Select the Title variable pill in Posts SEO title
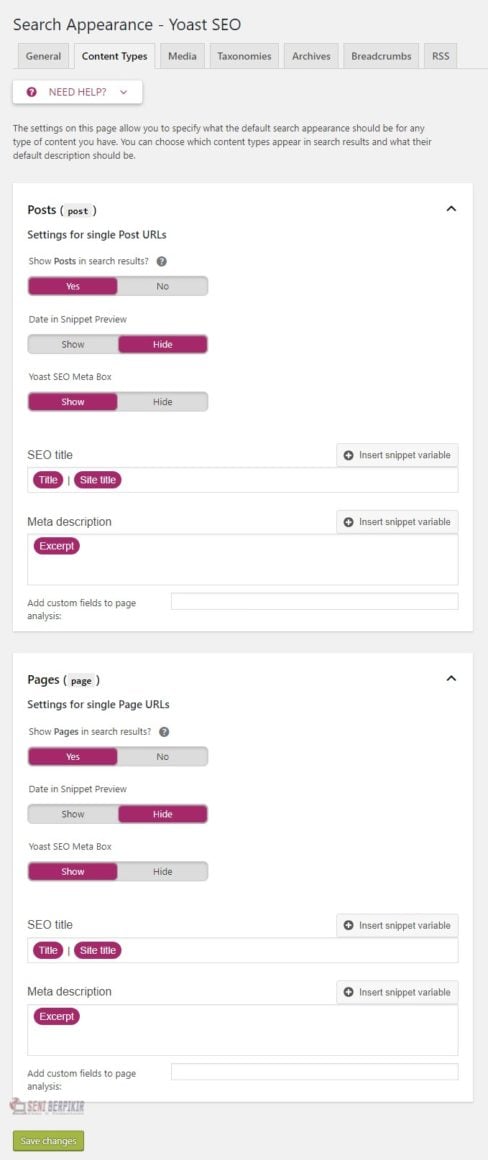This screenshot has height=1160, width=488. pyautogui.click(x=48, y=480)
